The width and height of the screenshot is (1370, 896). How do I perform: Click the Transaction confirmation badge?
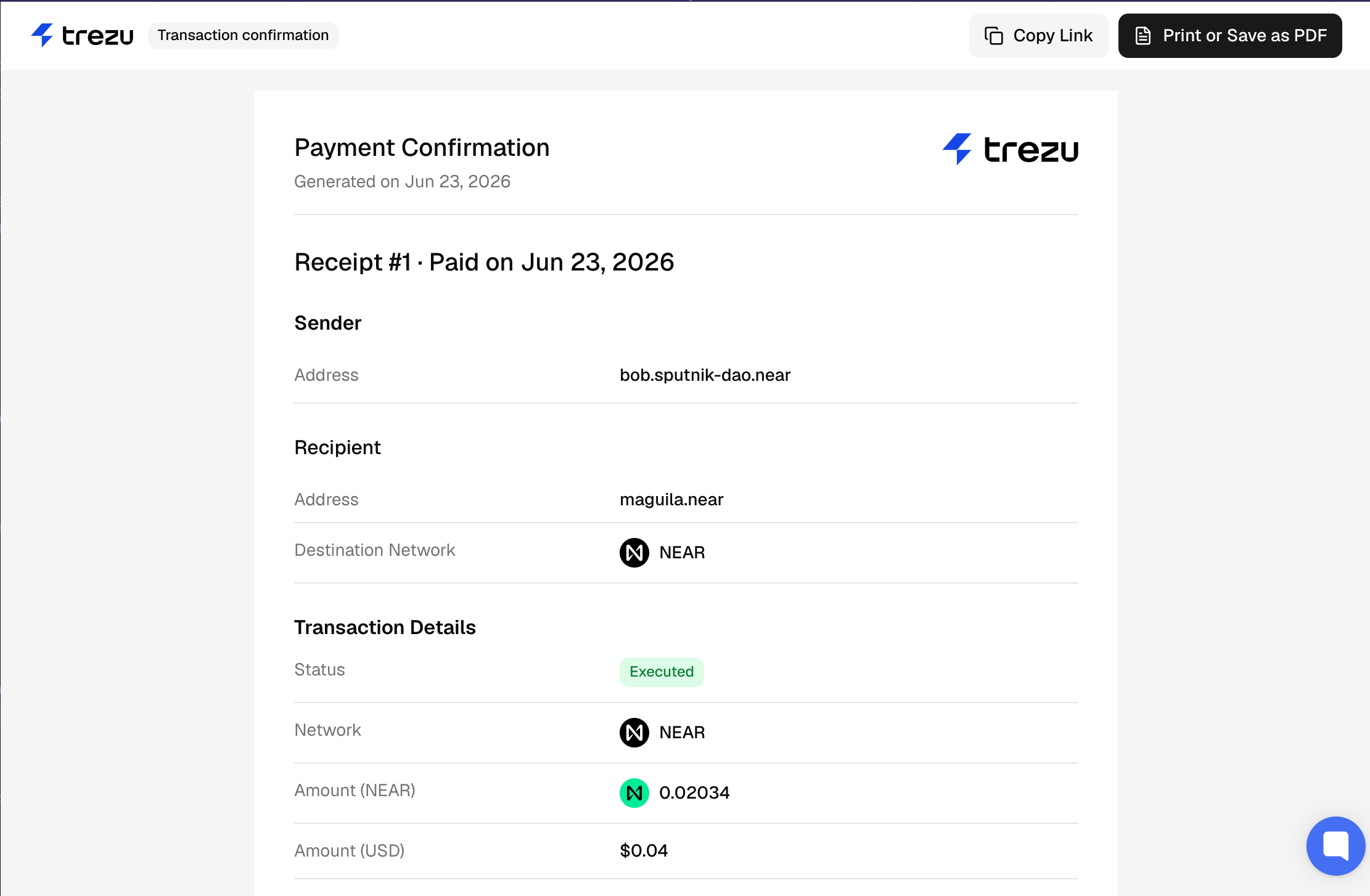243,35
